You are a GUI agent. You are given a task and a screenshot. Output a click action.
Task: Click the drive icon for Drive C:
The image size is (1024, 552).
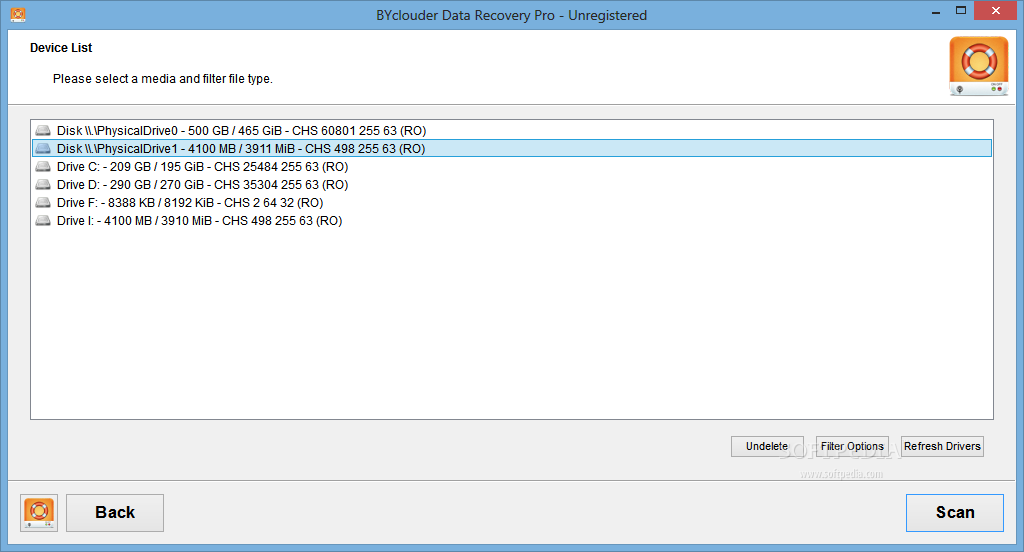point(43,167)
